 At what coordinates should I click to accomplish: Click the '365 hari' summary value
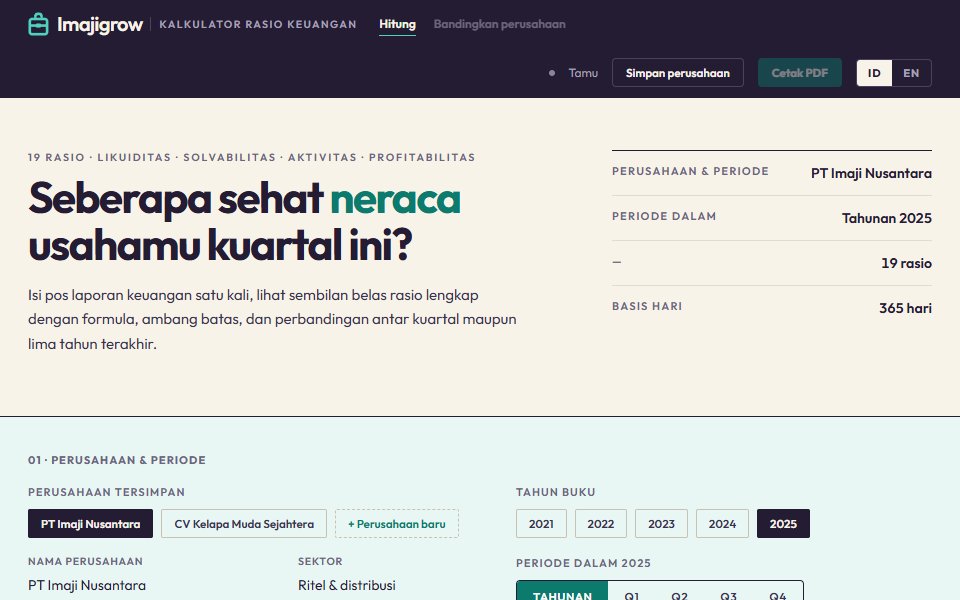click(906, 308)
